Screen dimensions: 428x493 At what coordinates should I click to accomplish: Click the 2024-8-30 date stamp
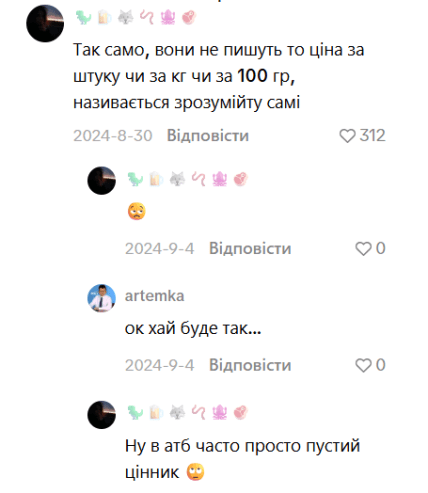pos(113,136)
